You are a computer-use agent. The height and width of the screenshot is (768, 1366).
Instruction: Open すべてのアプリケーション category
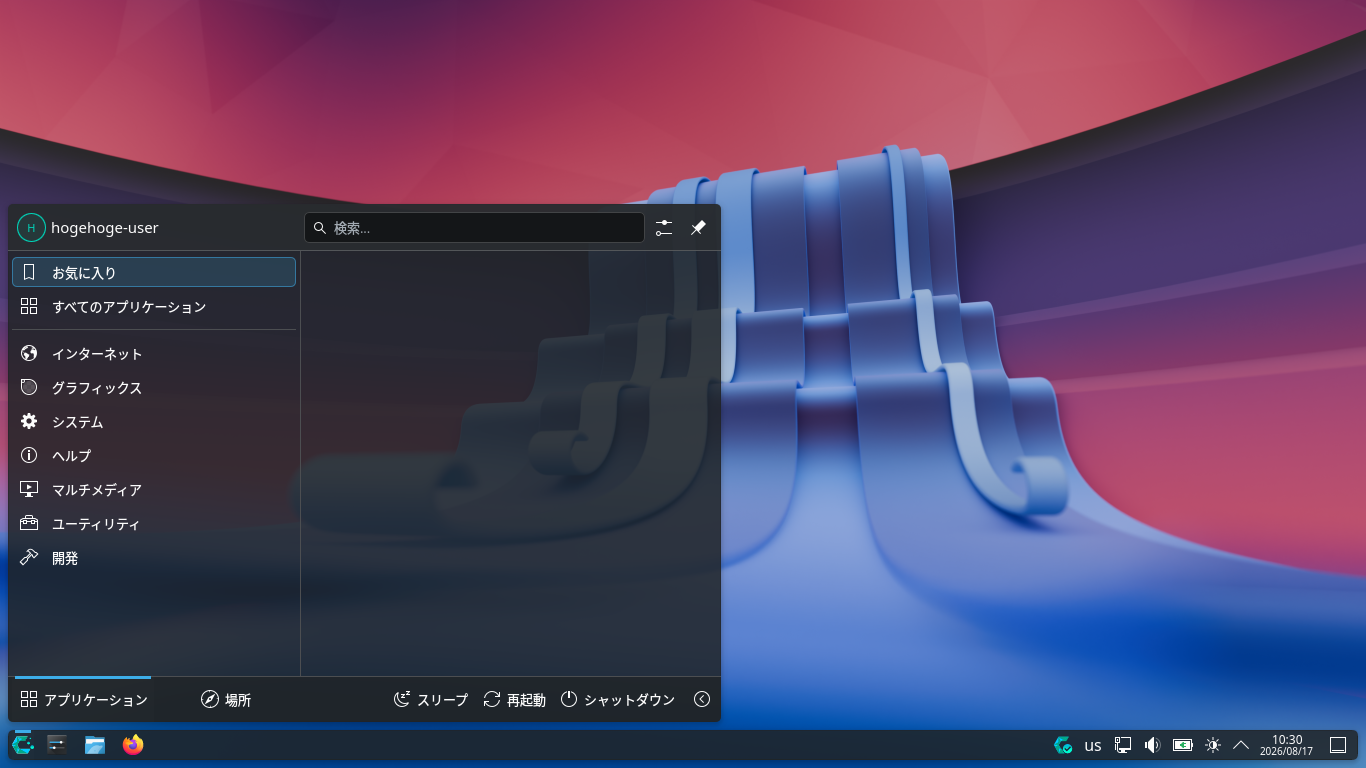(x=154, y=307)
